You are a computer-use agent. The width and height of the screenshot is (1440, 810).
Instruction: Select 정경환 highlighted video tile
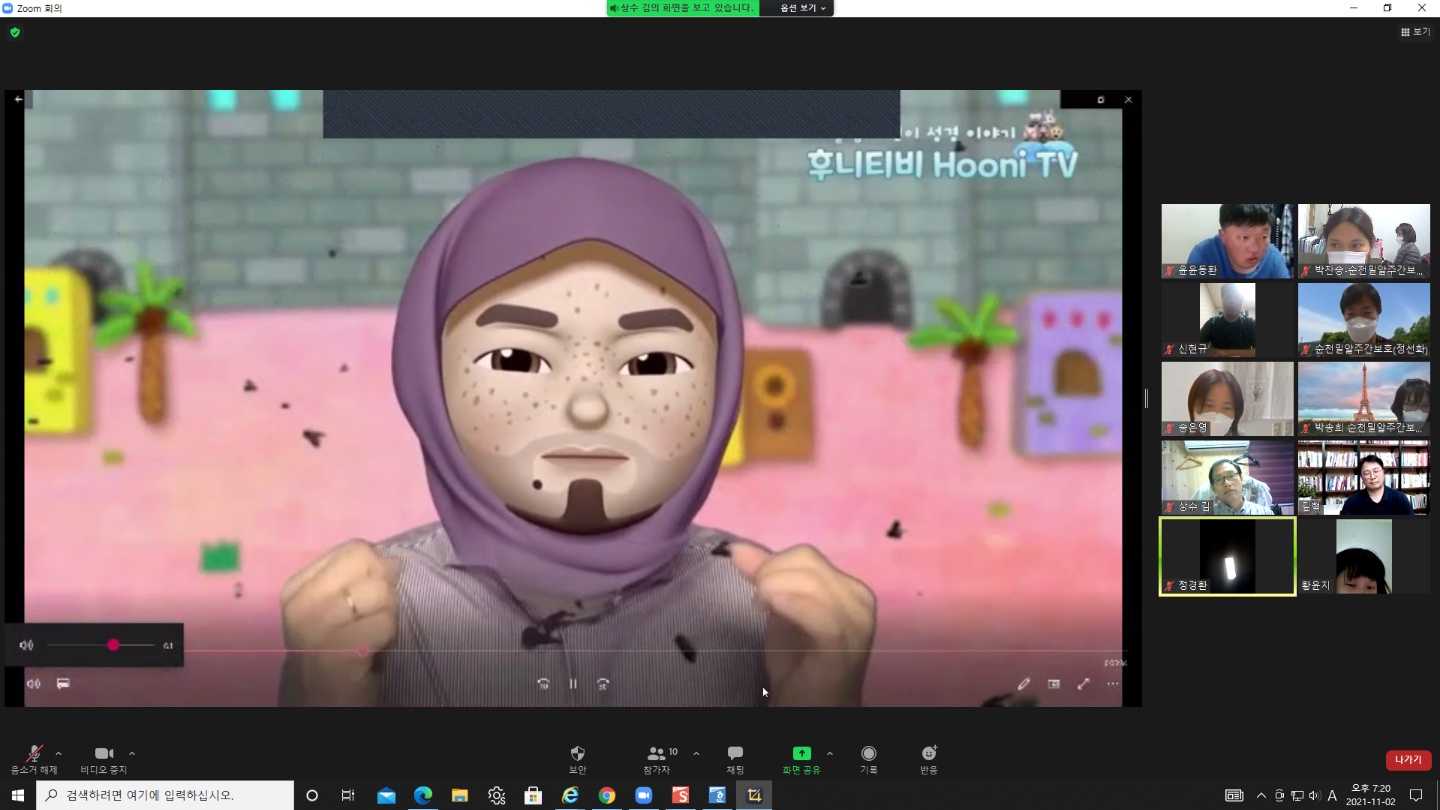click(x=1227, y=557)
